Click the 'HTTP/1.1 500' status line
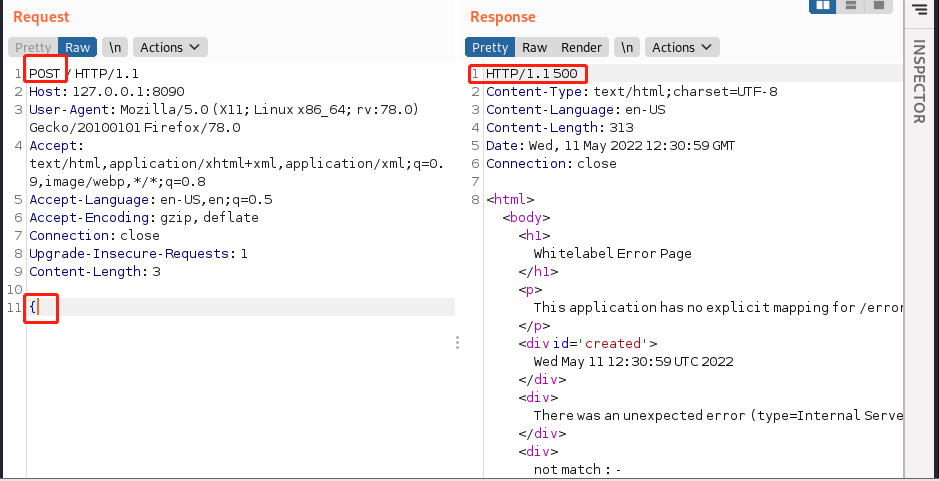Screen dimensions: 939x481 (x=532, y=74)
